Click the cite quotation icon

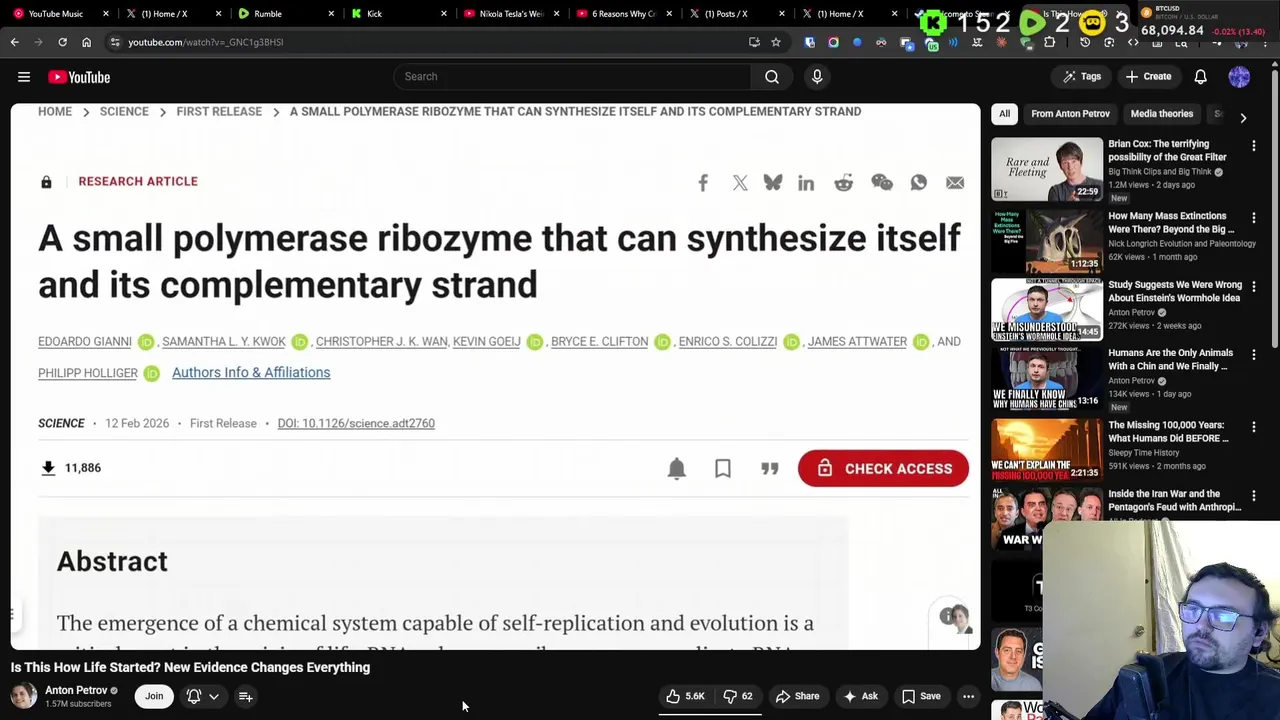pyautogui.click(x=770, y=468)
